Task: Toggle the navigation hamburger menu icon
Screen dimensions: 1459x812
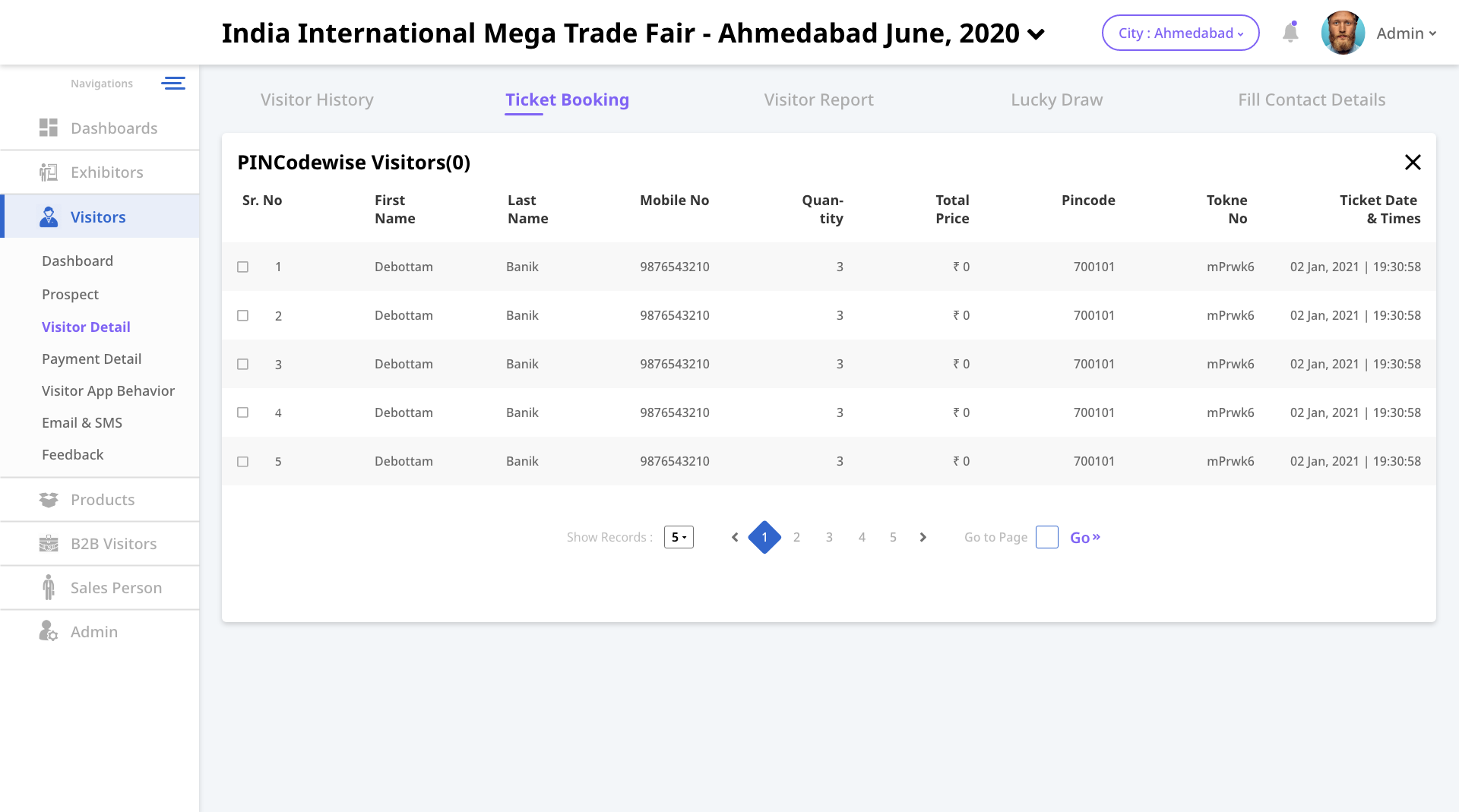Action: (173, 84)
